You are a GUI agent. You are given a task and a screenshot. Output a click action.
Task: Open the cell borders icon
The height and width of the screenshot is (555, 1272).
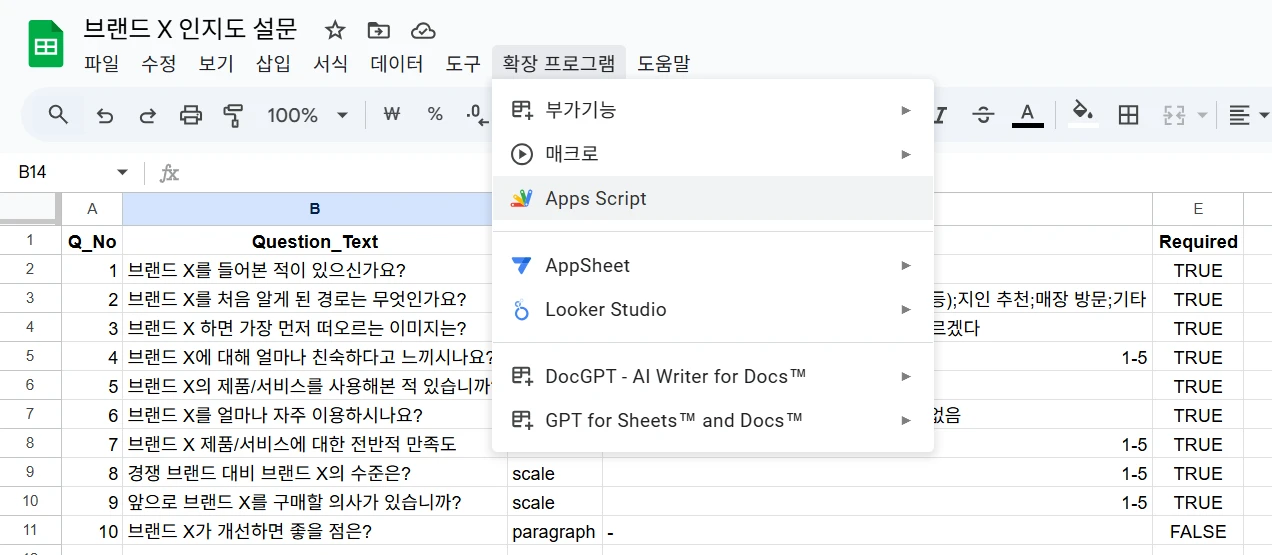point(1128,115)
